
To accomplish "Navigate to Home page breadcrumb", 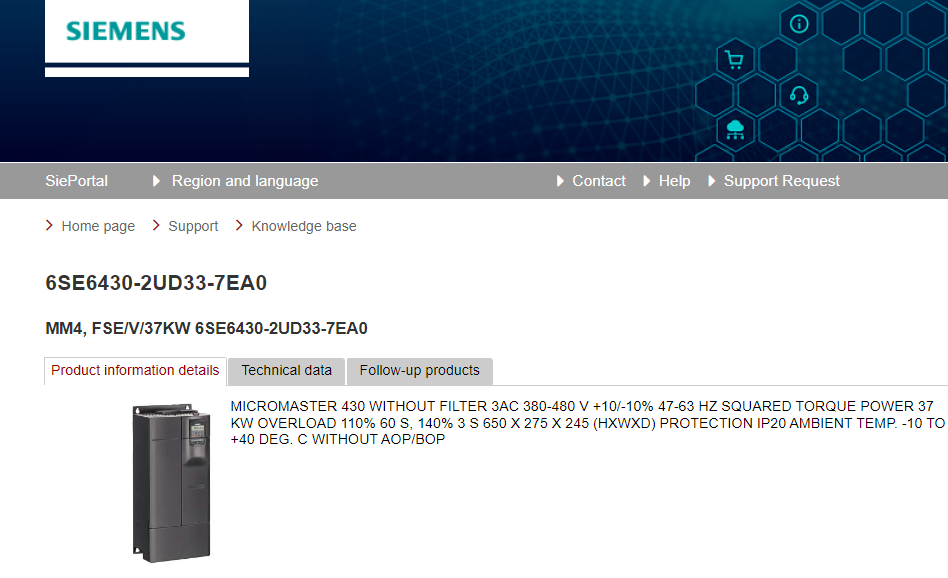I will [x=98, y=226].
